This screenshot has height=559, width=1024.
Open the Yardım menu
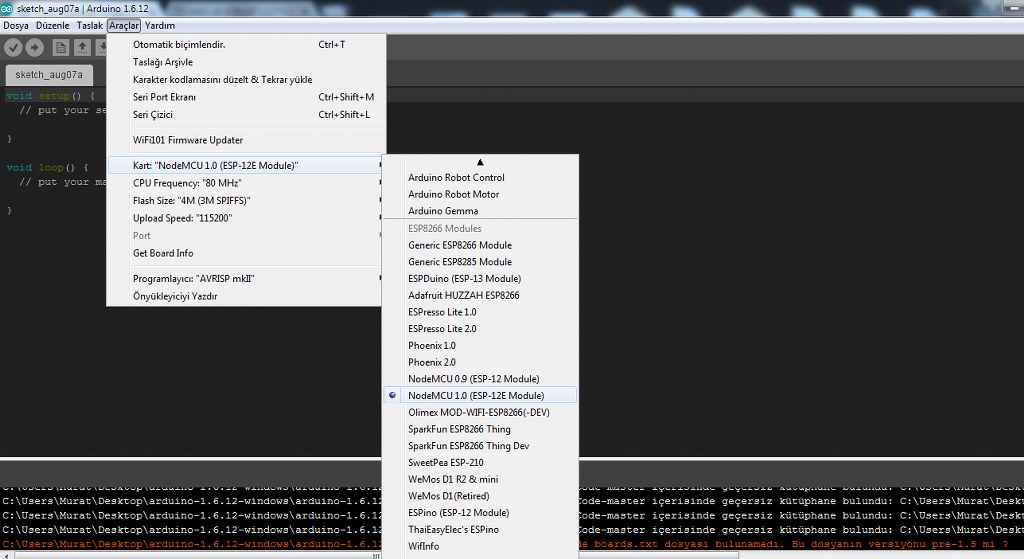pos(160,25)
